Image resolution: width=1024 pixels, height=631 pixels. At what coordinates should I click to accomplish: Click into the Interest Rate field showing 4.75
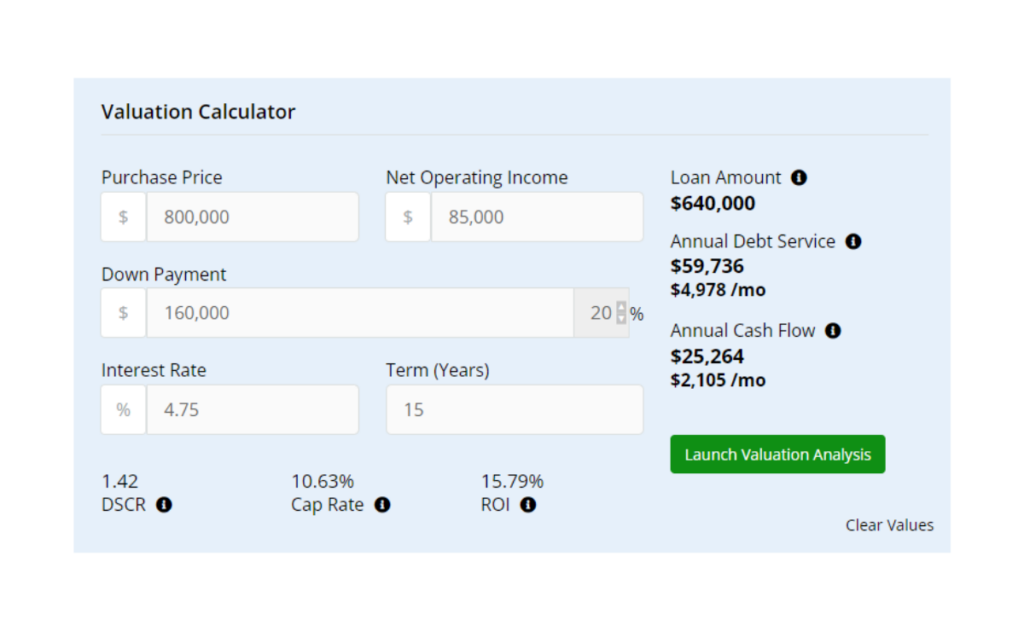point(252,410)
